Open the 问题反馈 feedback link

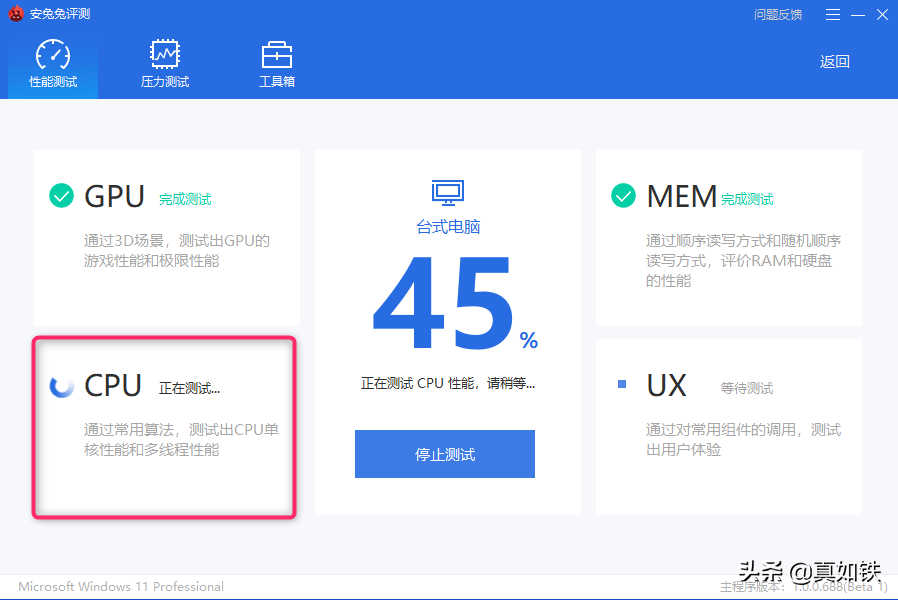point(778,15)
